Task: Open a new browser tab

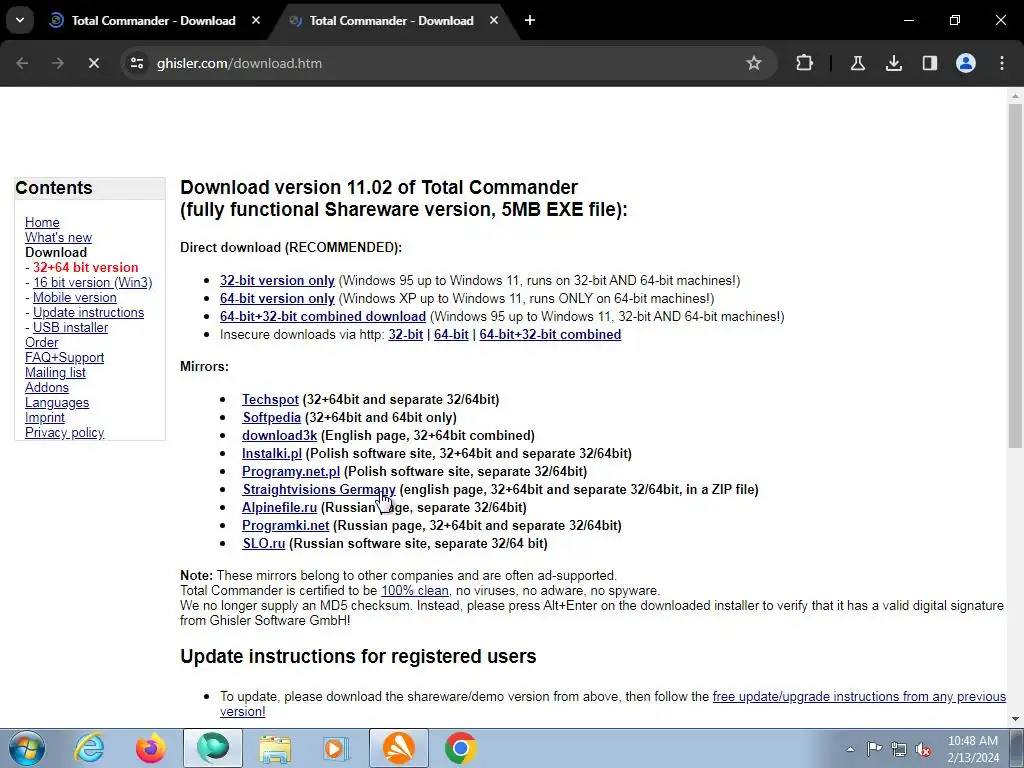Action: pyautogui.click(x=530, y=20)
